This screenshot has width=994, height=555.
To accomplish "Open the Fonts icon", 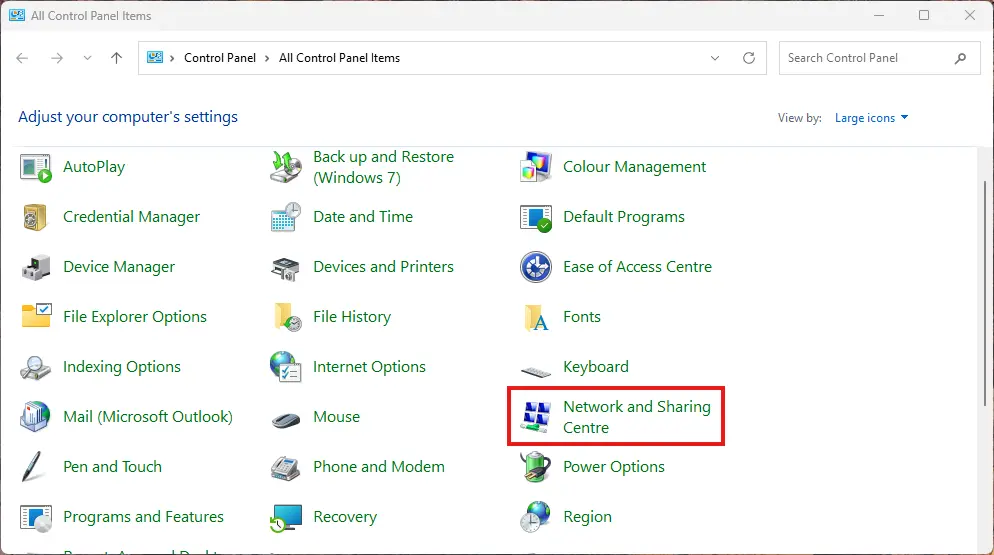I will coord(536,317).
